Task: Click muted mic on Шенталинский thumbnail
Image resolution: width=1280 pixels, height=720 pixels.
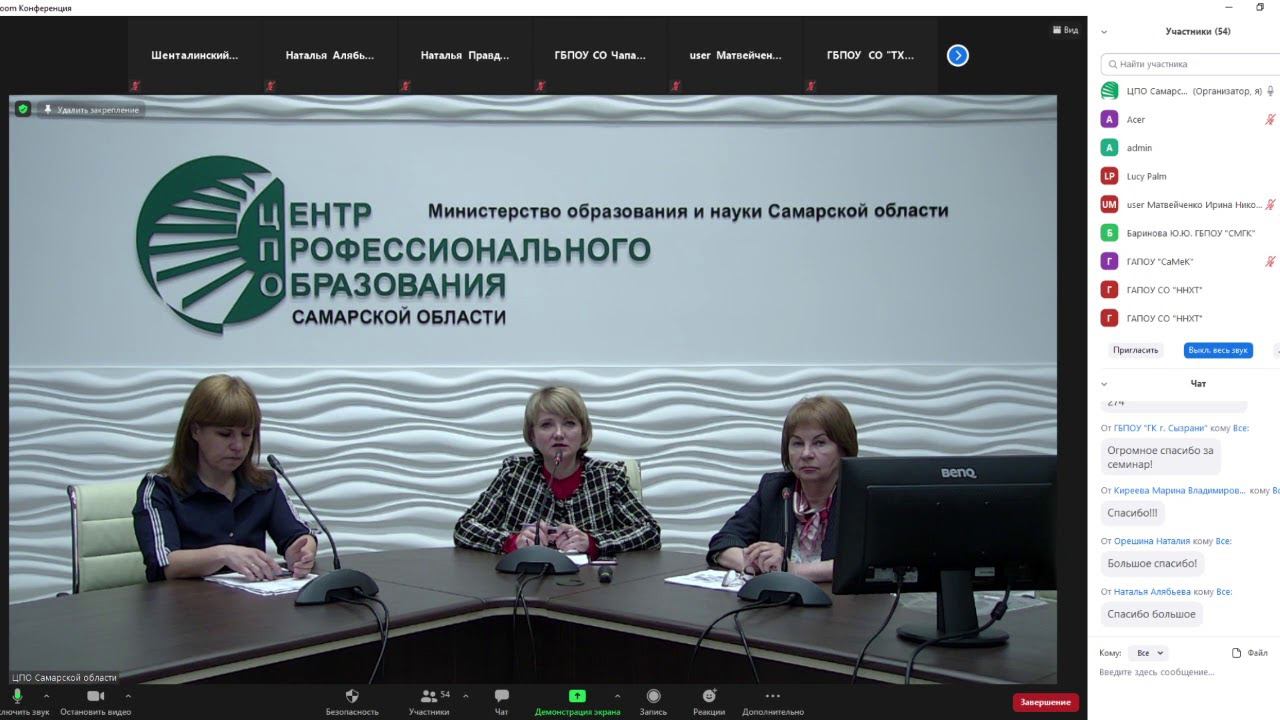Action: tap(135, 86)
